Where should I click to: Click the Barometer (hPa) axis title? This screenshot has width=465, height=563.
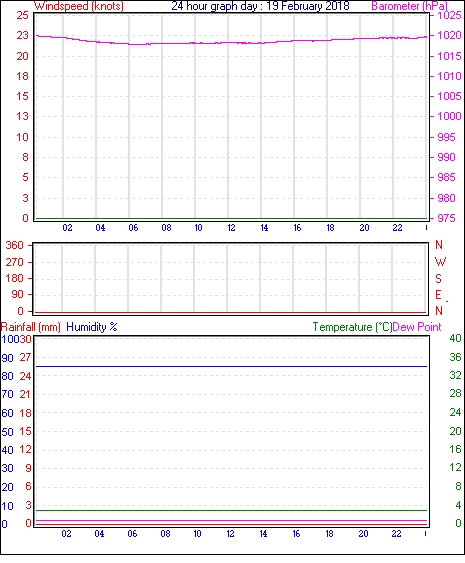coord(410,6)
